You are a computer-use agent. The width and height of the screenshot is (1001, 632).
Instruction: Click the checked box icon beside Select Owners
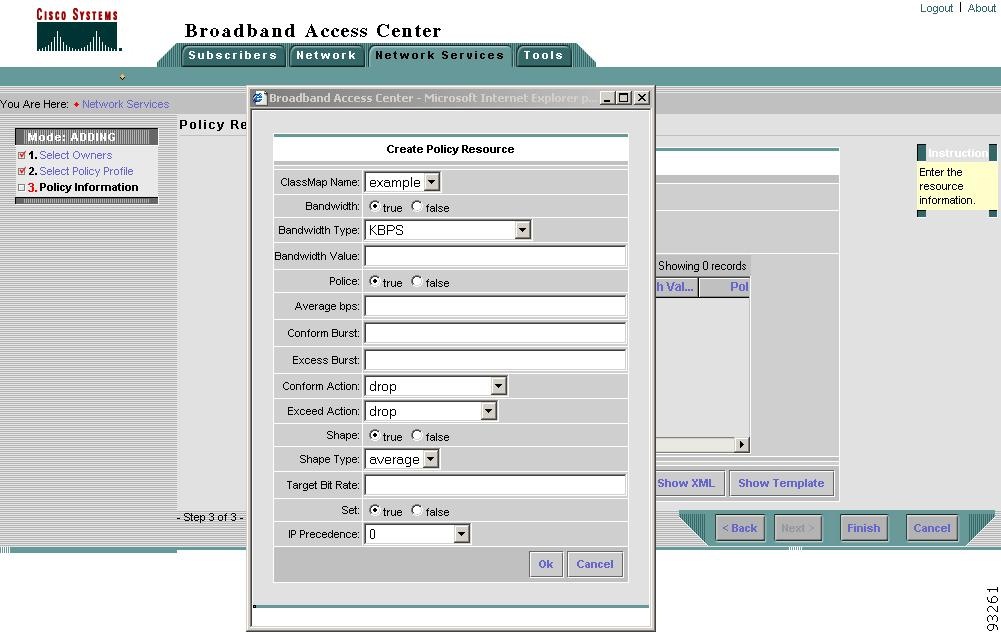click(x=22, y=155)
